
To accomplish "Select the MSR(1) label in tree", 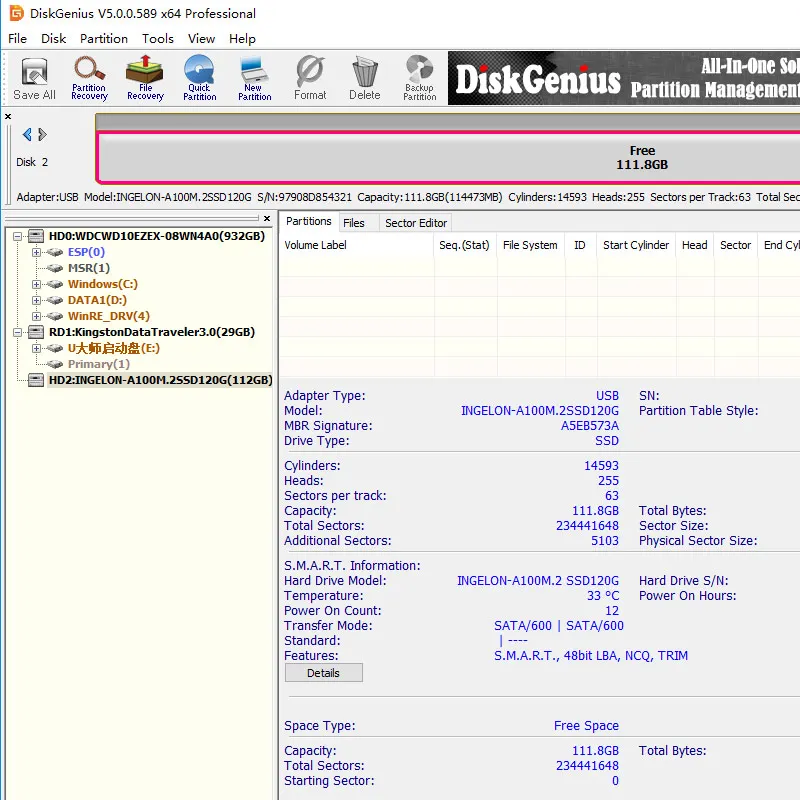I will (89, 268).
